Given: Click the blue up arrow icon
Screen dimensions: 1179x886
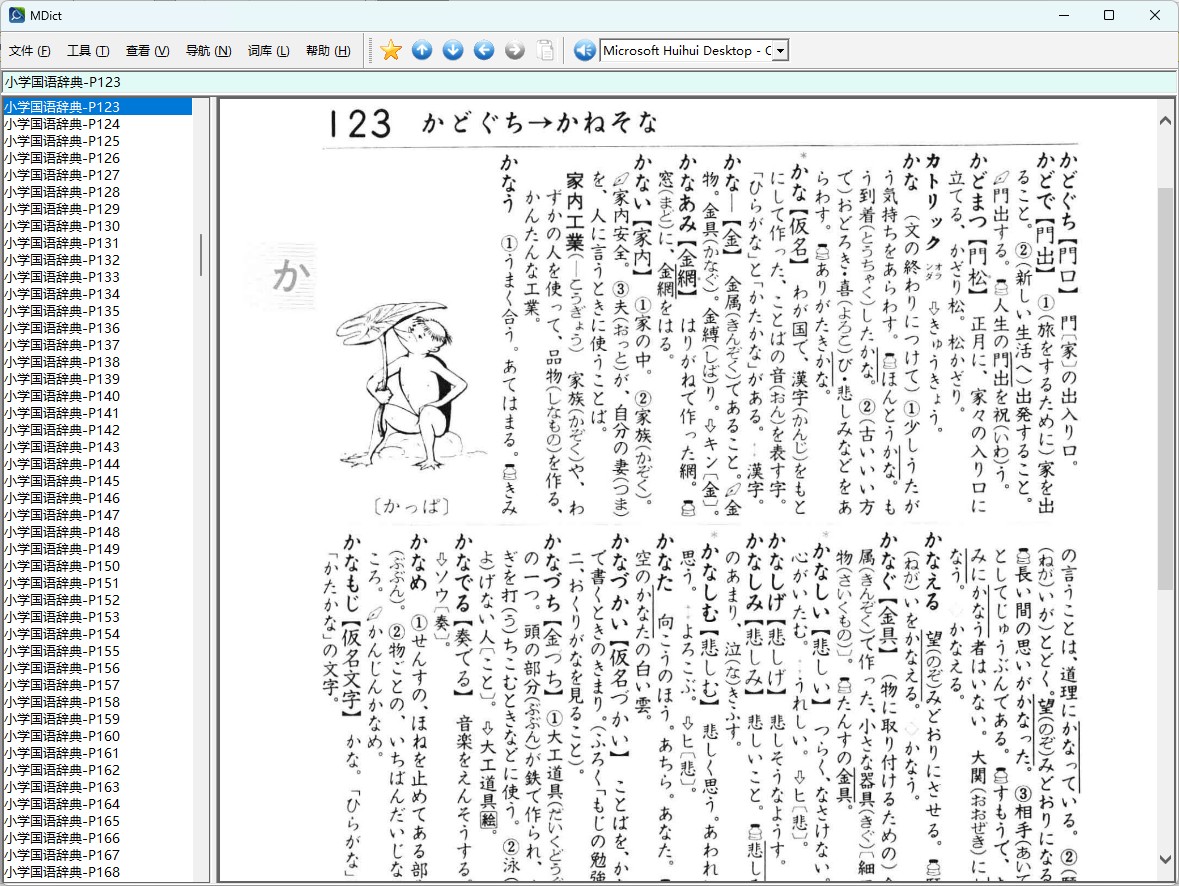Looking at the screenshot, I should click(422, 50).
